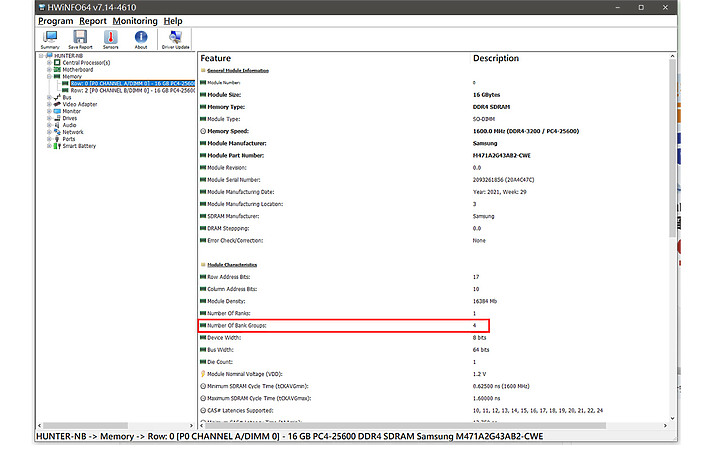720x451 pixels.
Task: Click the HUNTER-NB computer icon
Action: click(x=49, y=56)
